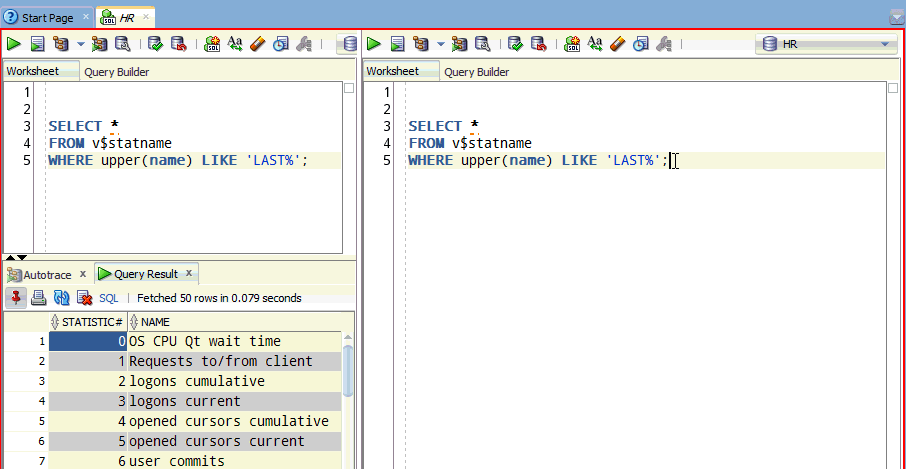Viewport: 906px width, 469px height.
Task: Open Explain Plan dropdown arrow in right worksheet
Action: pyautogui.click(x=440, y=44)
